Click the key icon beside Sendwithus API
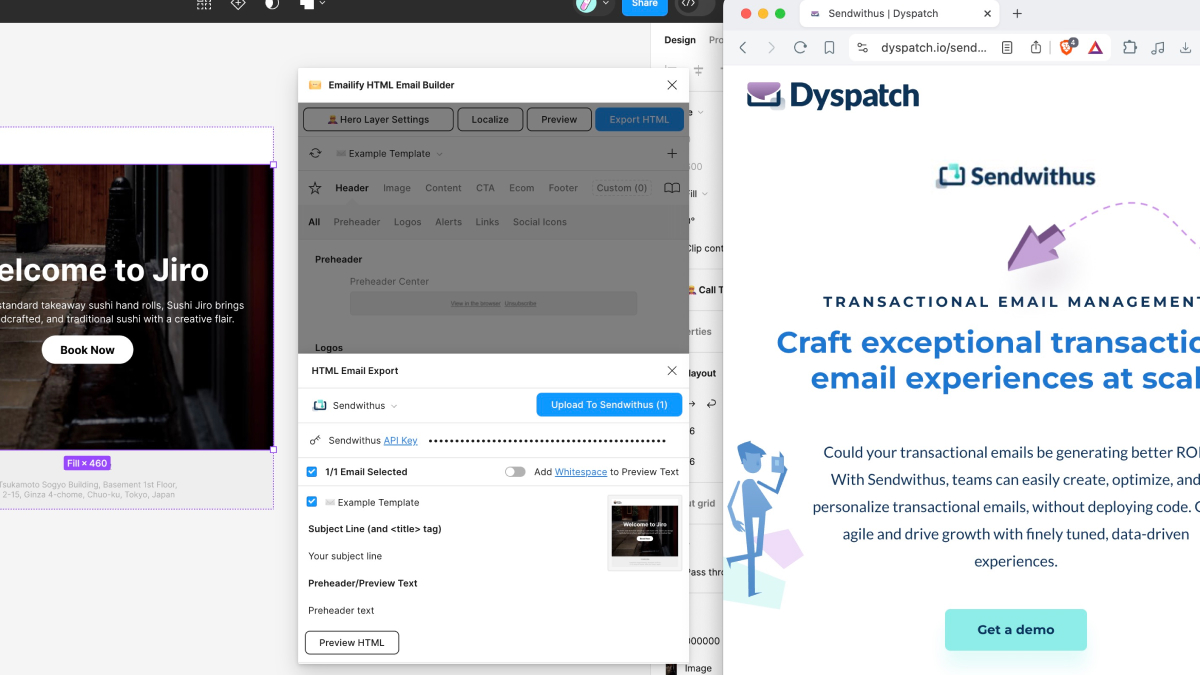The height and width of the screenshot is (675, 1200). click(315, 440)
